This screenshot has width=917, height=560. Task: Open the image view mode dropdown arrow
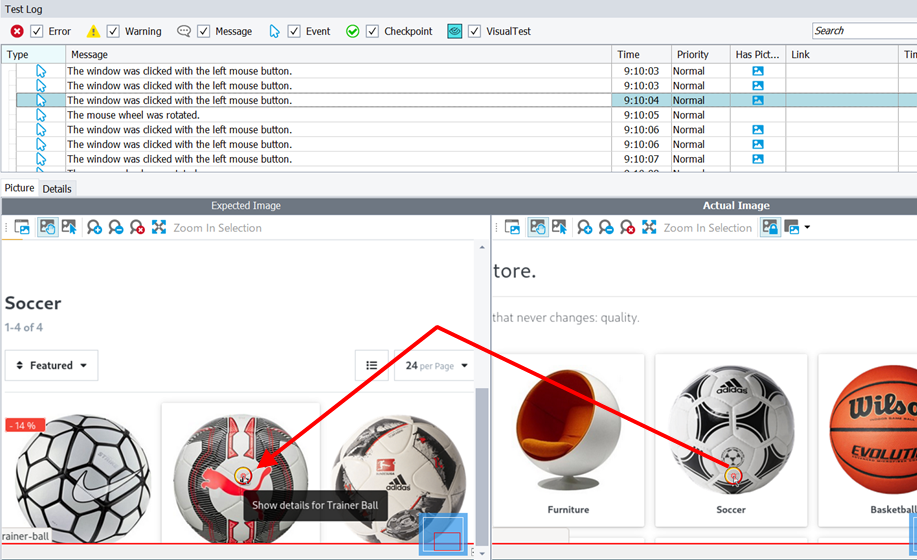click(x=807, y=228)
